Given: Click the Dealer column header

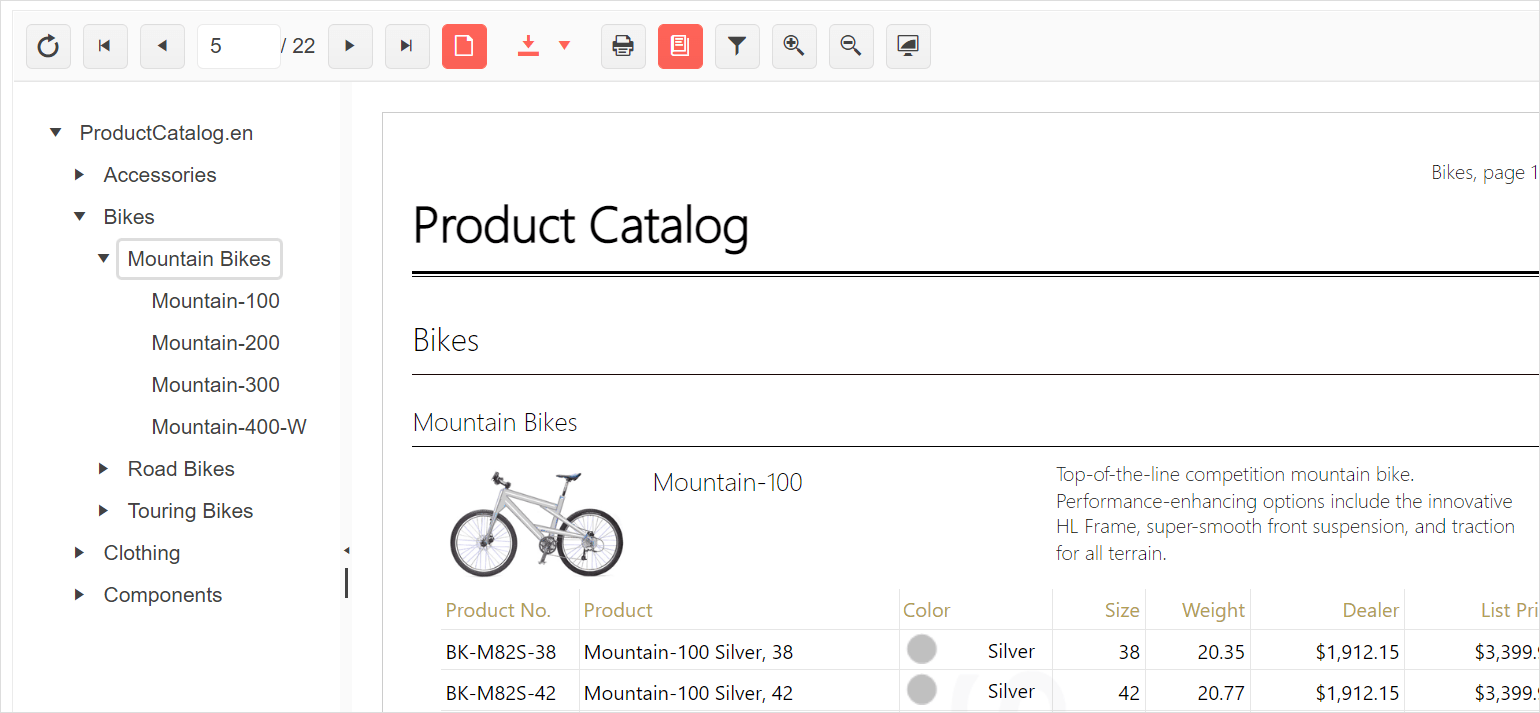Looking at the screenshot, I should pos(1371,610).
